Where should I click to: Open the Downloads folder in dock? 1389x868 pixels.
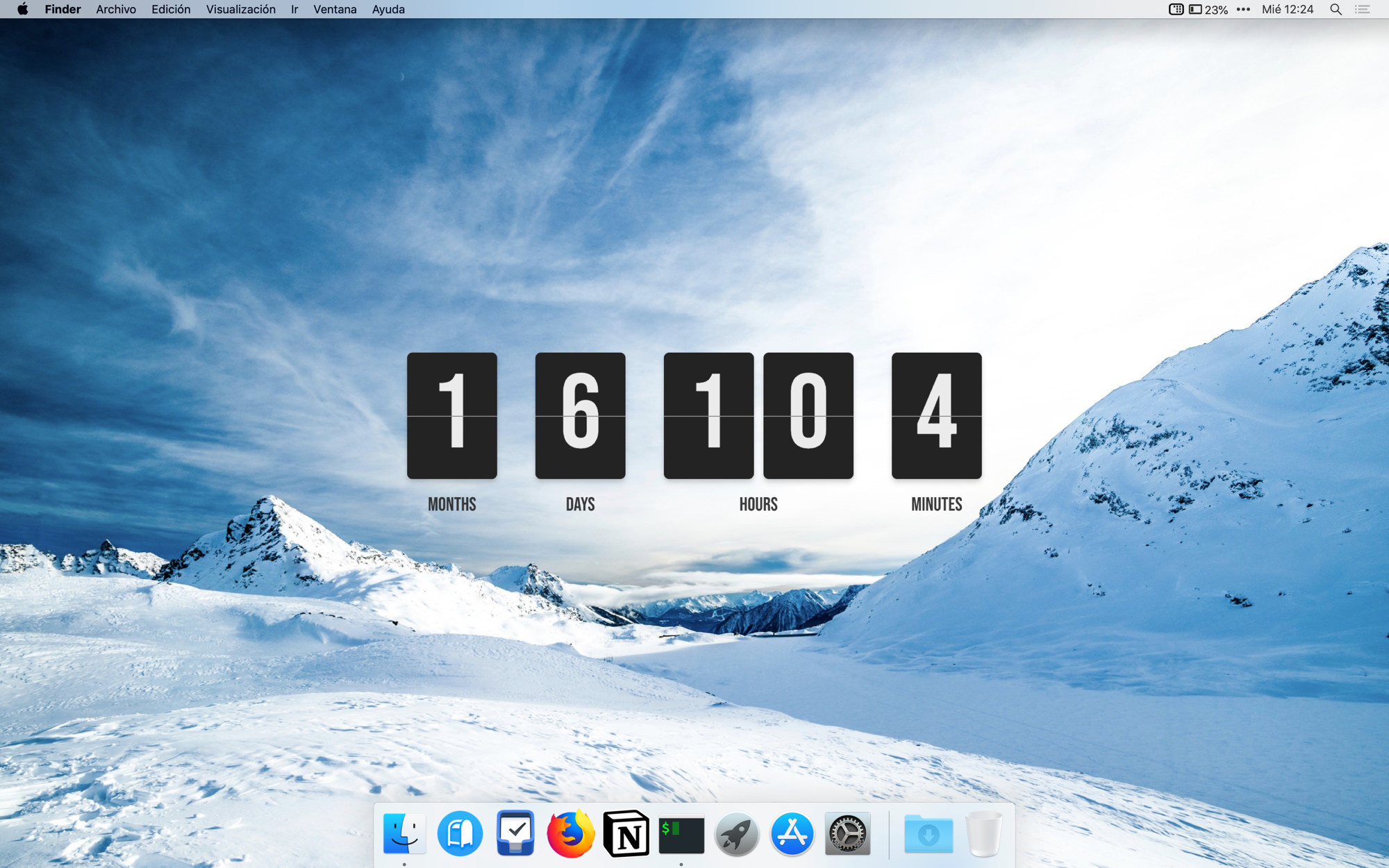tap(929, 833)
